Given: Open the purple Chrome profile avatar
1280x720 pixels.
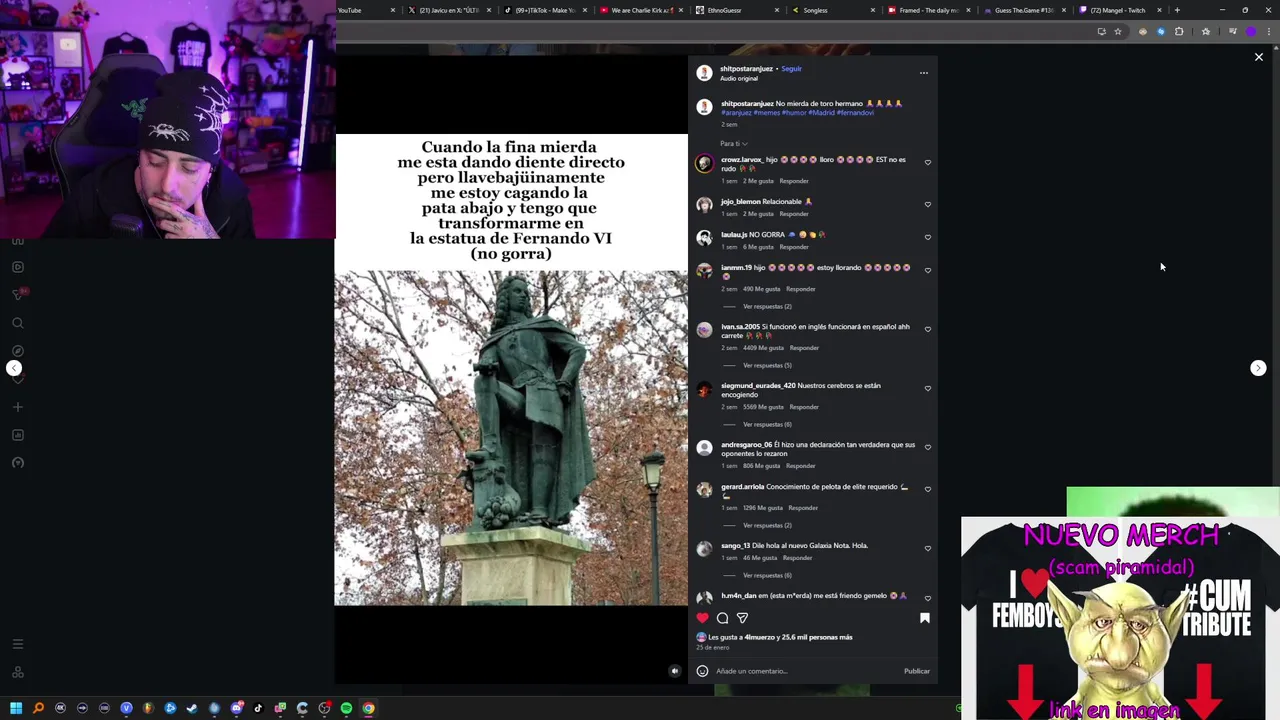Looking at the screenshot, I should [x=1251, y=31].
